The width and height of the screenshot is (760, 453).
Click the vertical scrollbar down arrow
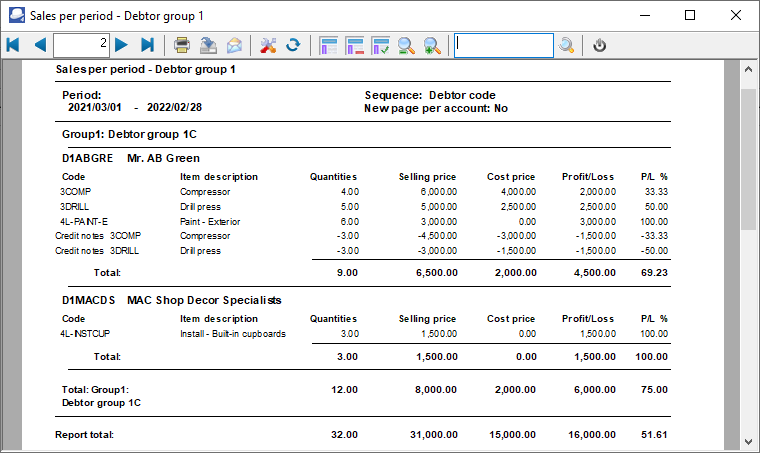749,440
